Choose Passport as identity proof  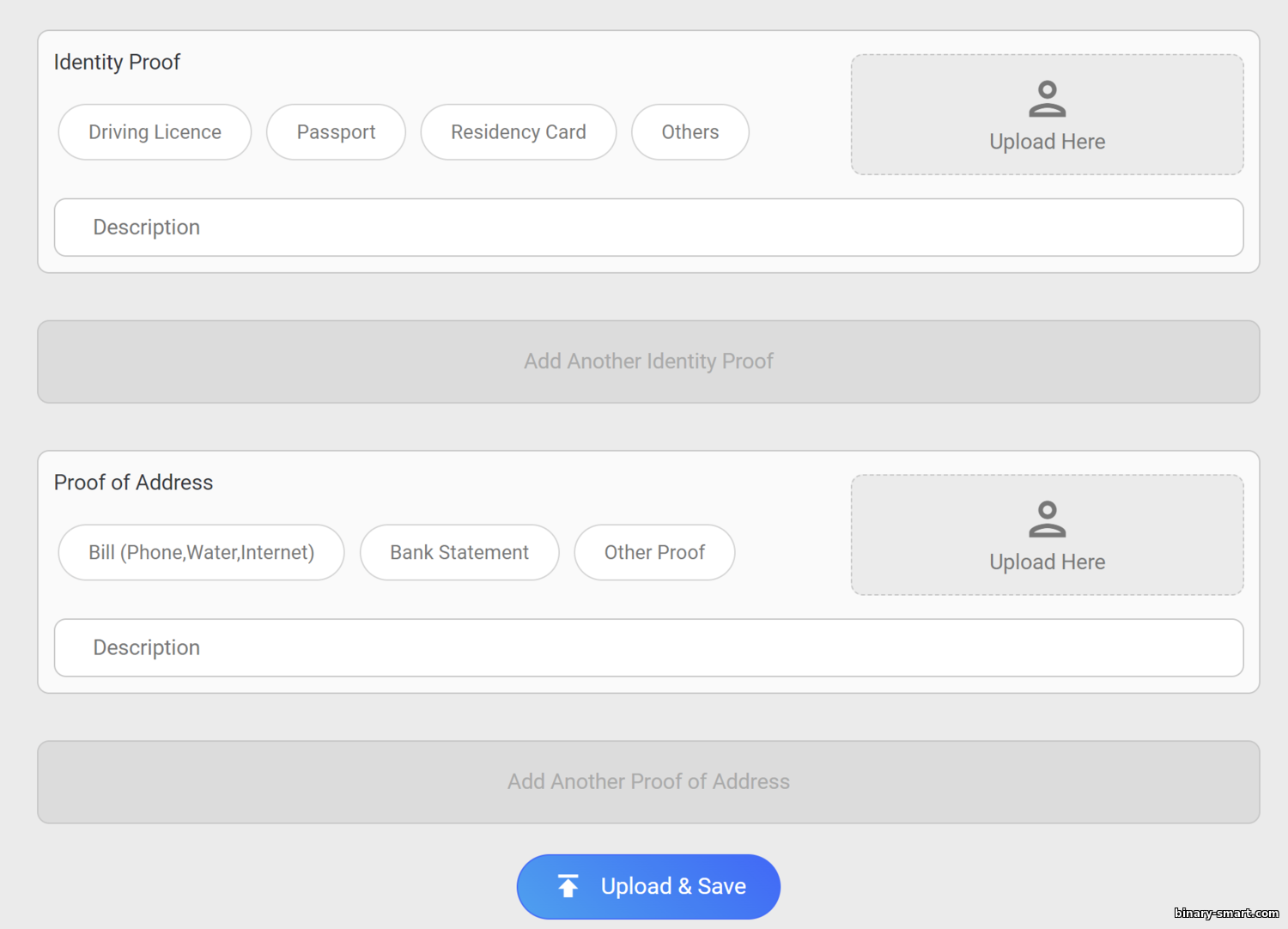point(336,132)
